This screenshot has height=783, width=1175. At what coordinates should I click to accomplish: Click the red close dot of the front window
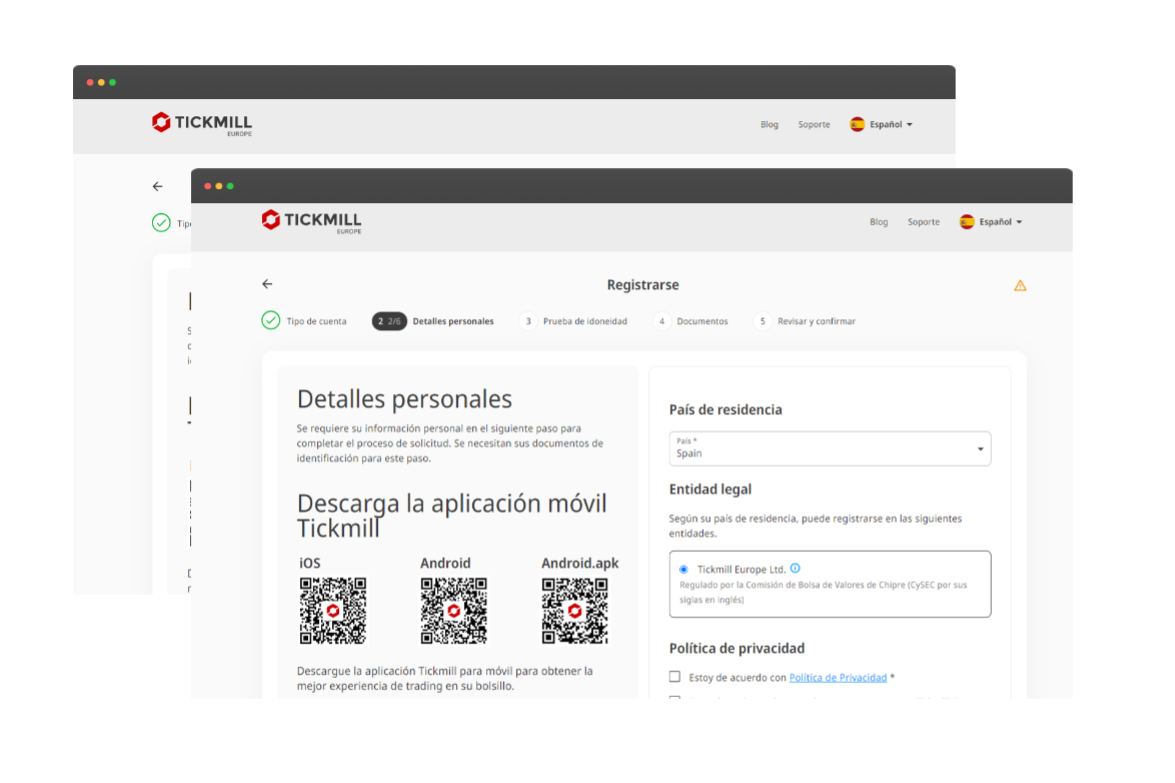[x=208, y=186]
